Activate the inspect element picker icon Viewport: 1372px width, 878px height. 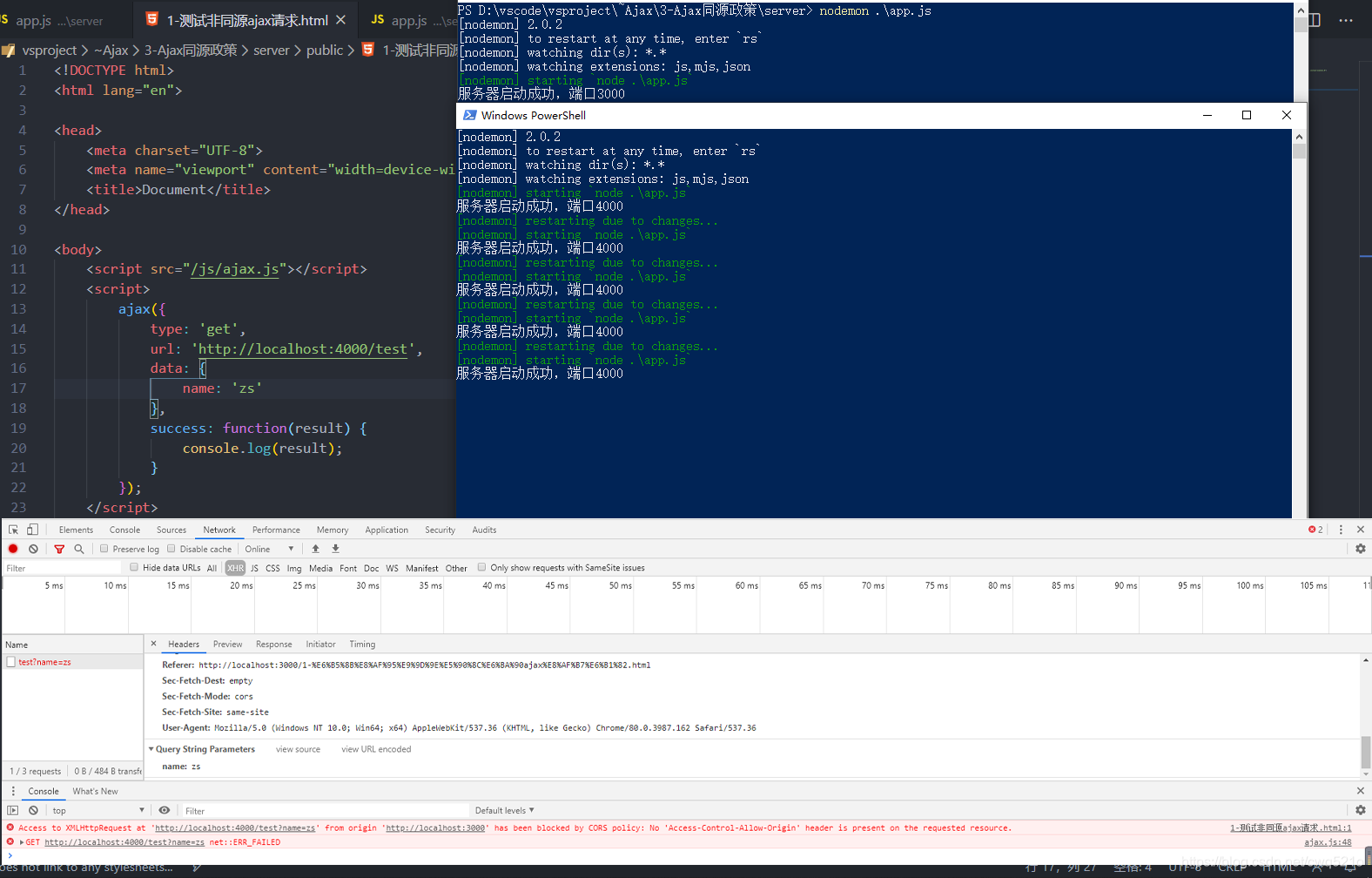(13, 530)
